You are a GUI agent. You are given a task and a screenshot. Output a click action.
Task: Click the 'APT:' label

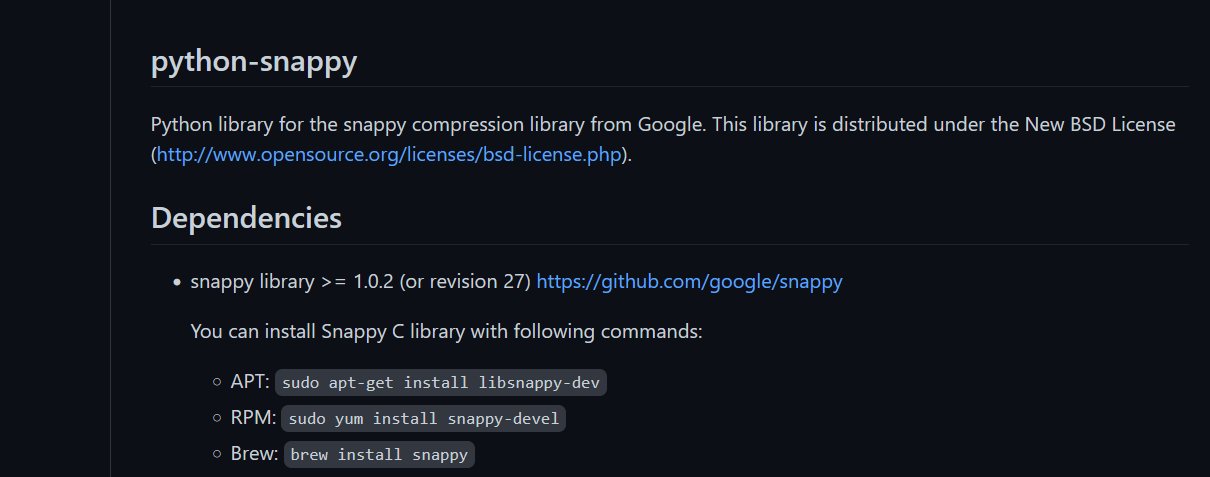click(250, 382)
